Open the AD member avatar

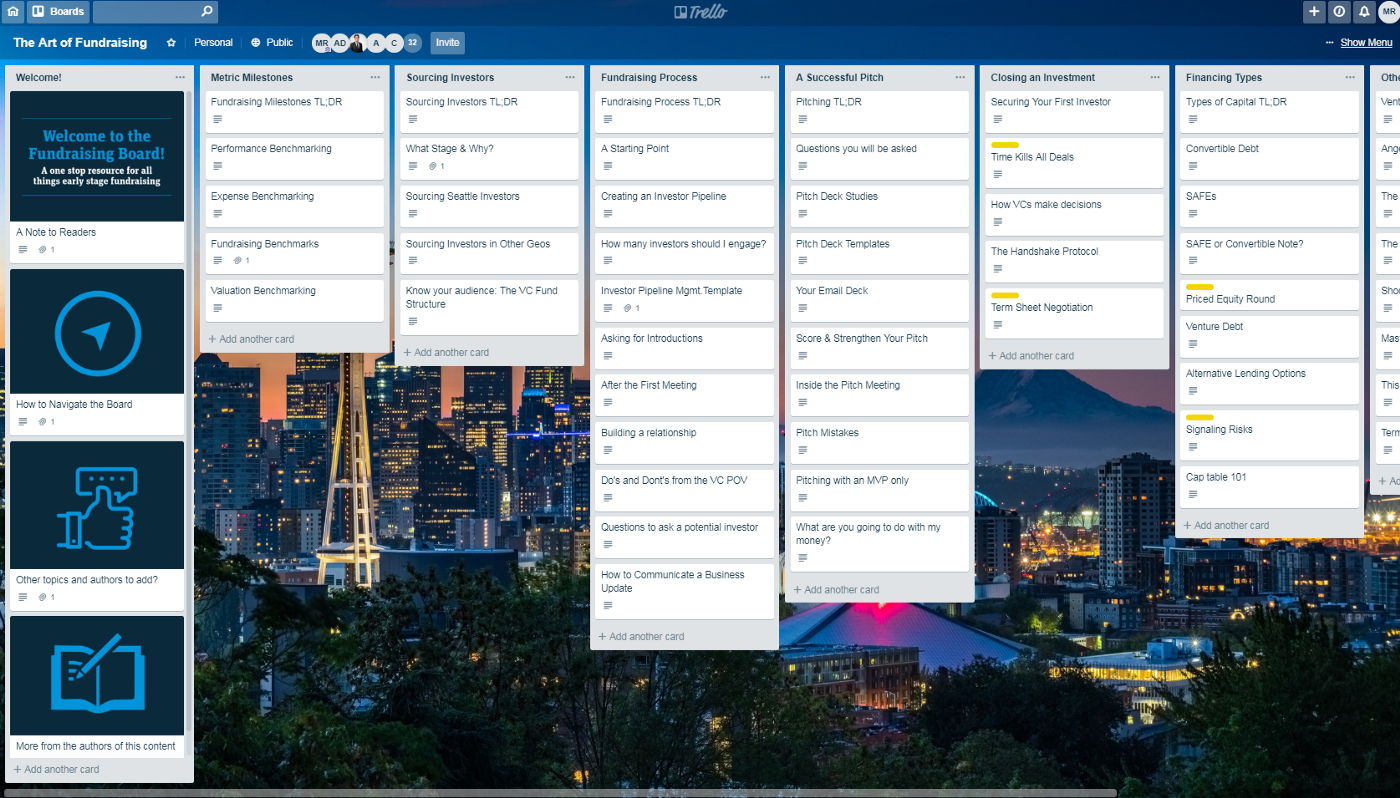tap(340, 43)
